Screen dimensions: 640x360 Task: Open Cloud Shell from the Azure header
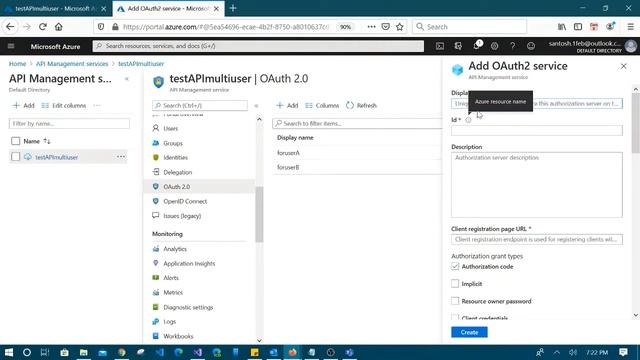pyautogui.click(x=440, y=46)
